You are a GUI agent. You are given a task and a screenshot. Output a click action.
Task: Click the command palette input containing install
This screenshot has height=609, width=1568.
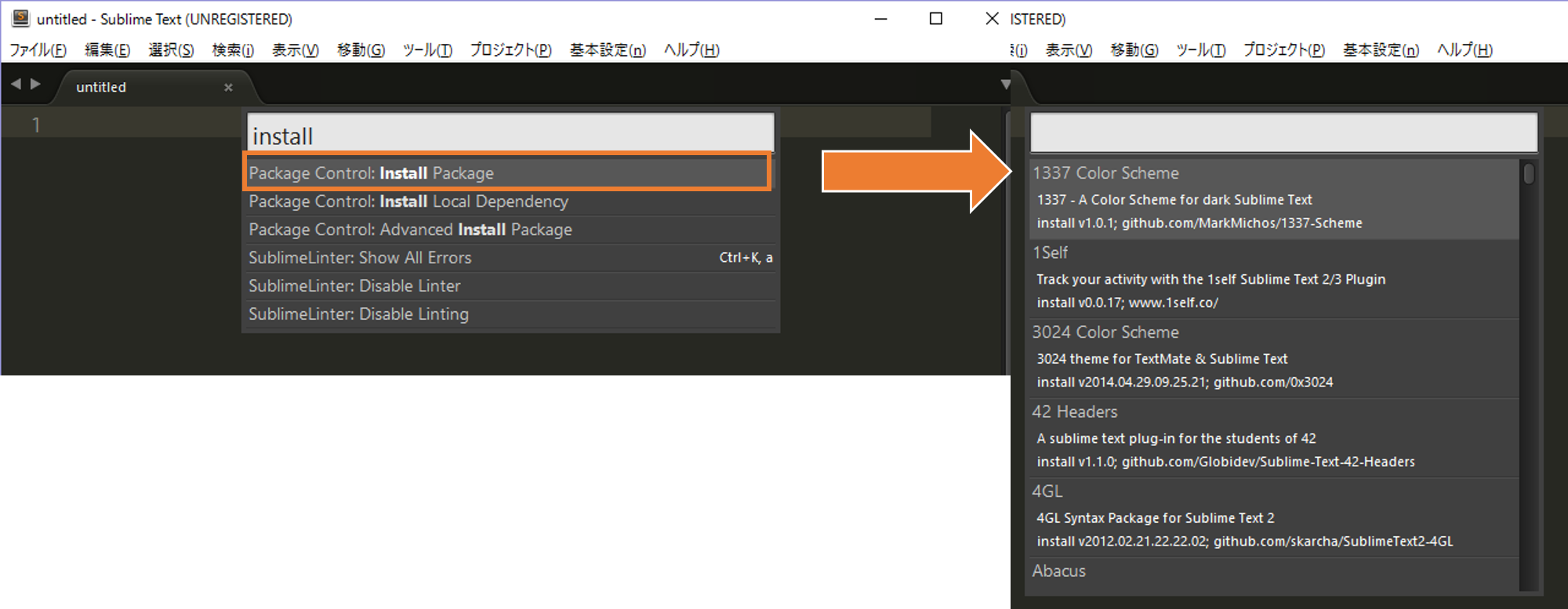point(510,133)
